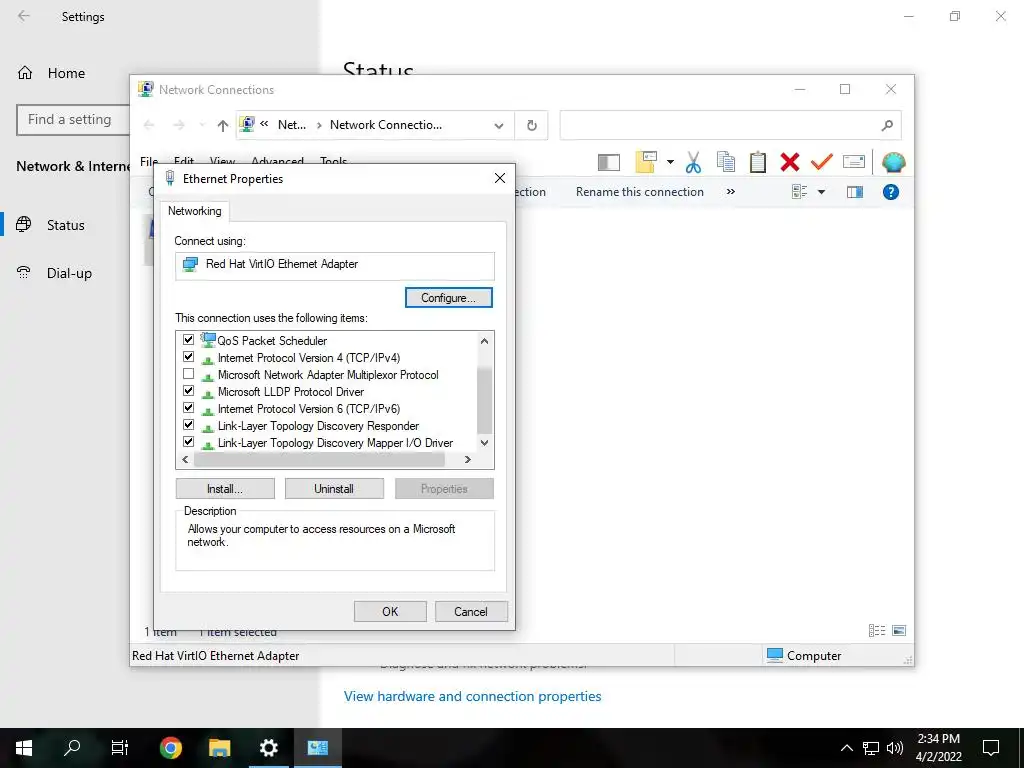
Task: Click the Paste clipboard icon in toolbar
Action: [758, 162]
